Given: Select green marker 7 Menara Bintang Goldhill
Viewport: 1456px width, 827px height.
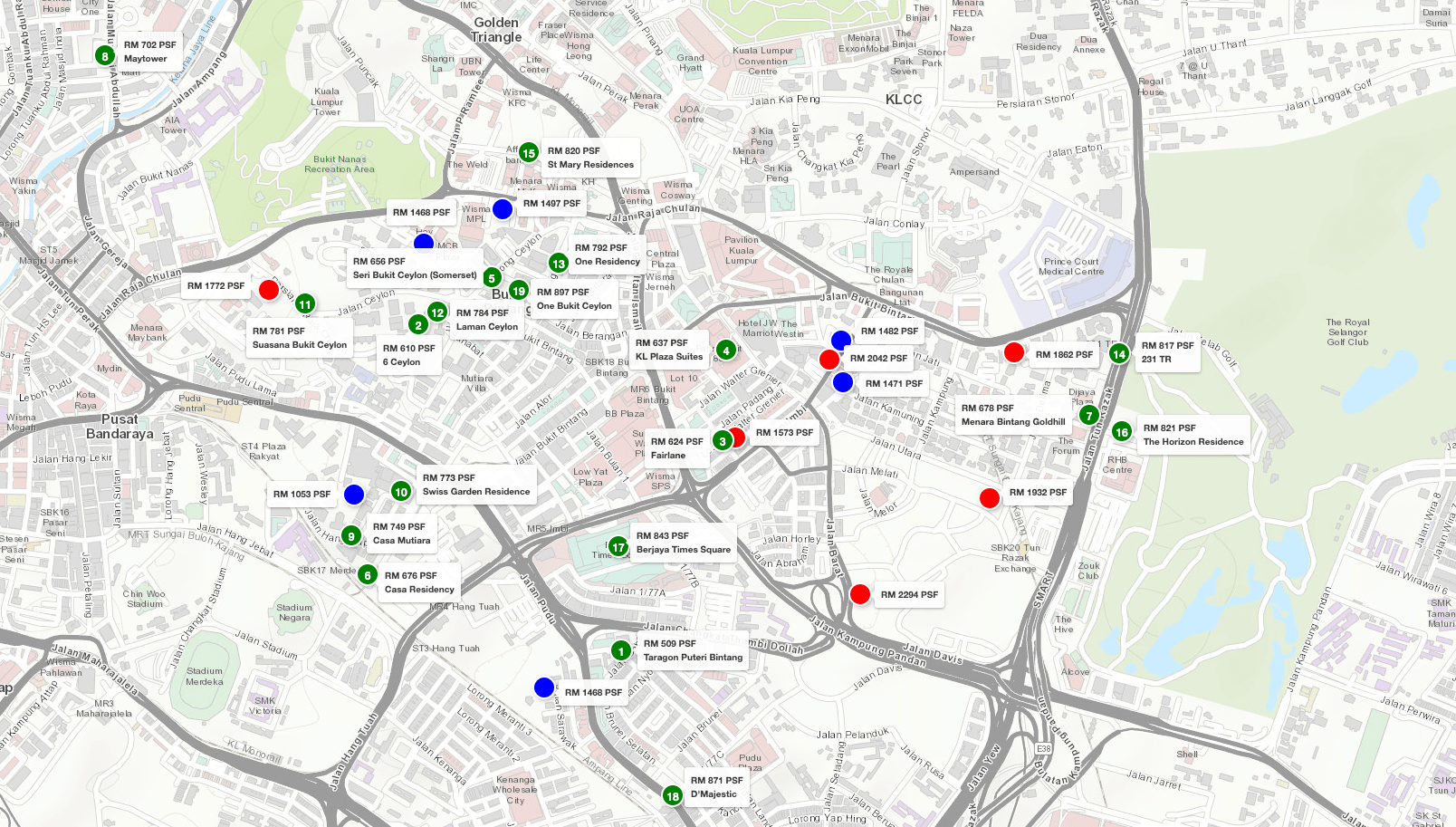Looking at the screenshot, I should [1088, 416].
